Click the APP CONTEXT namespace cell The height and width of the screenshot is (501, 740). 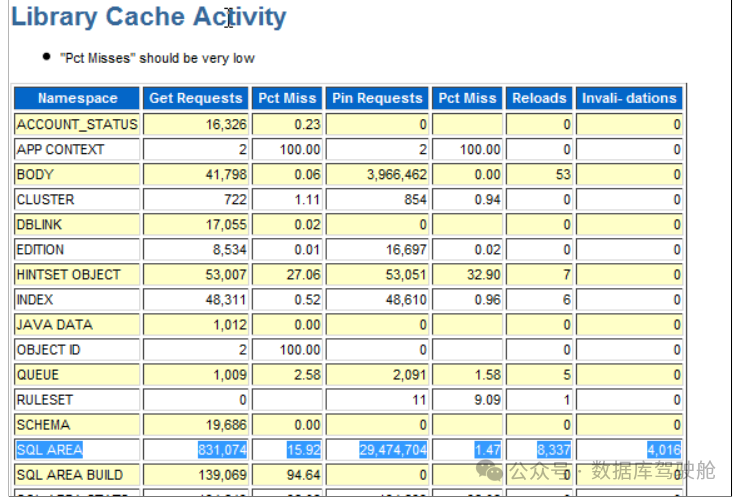(77, 150)
